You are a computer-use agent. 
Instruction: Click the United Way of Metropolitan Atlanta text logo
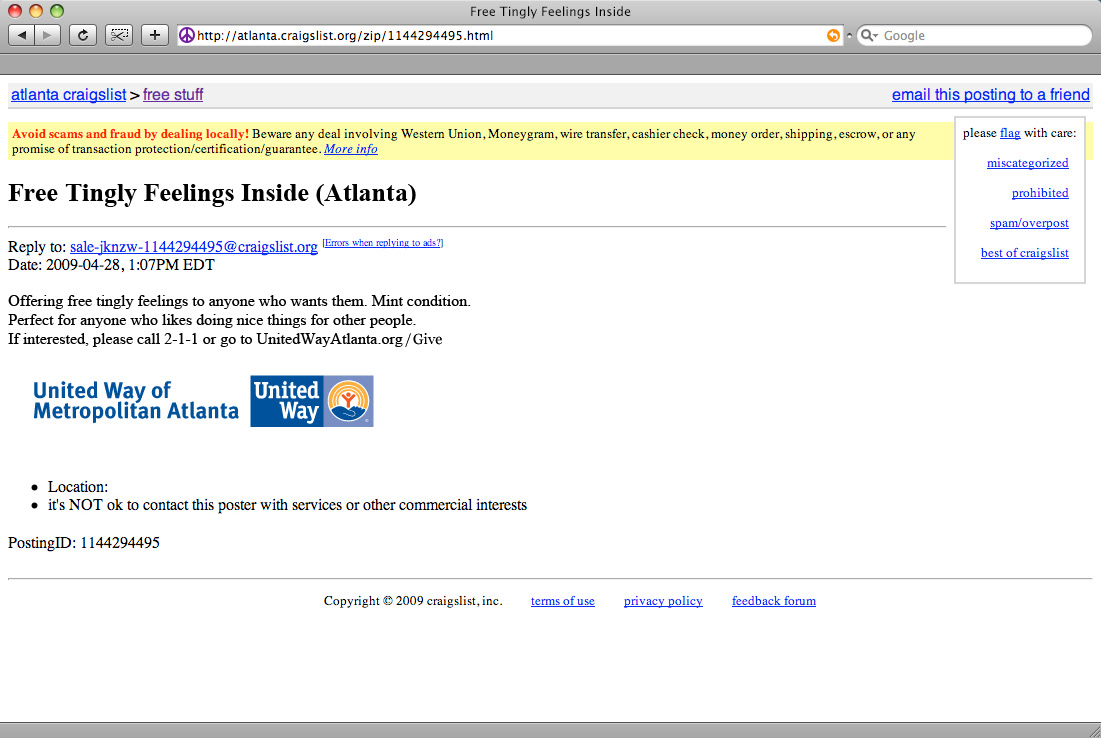(x=136, y=401)
